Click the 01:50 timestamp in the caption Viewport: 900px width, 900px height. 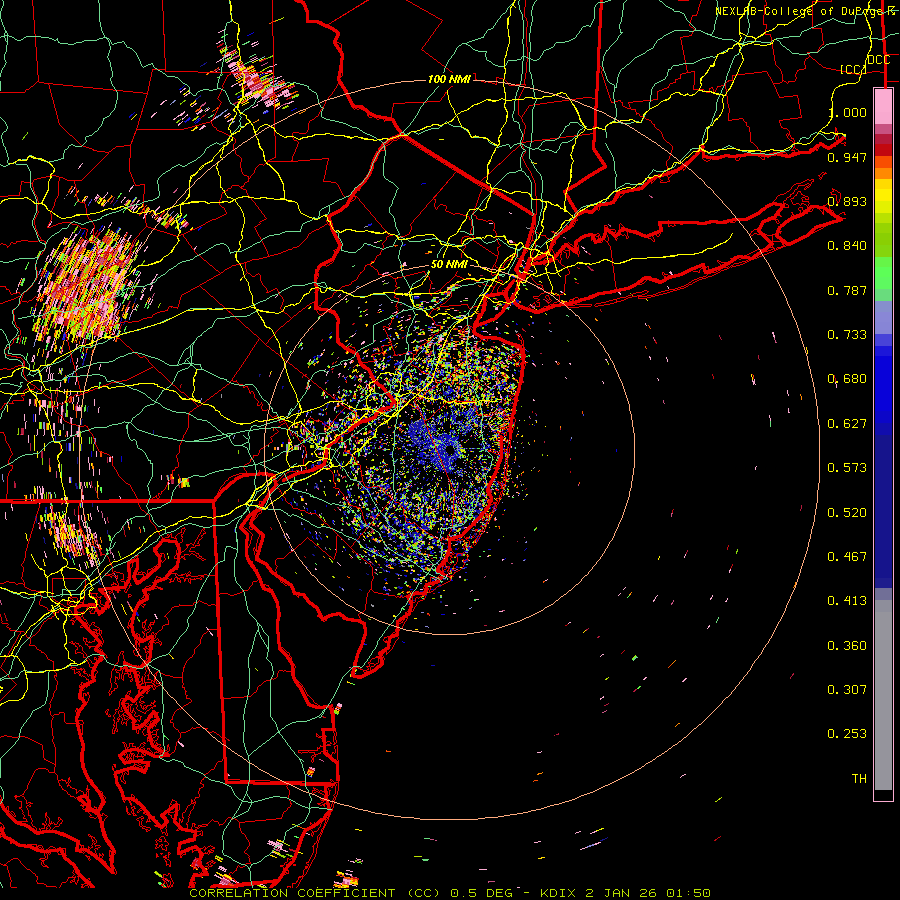point(688,893)
